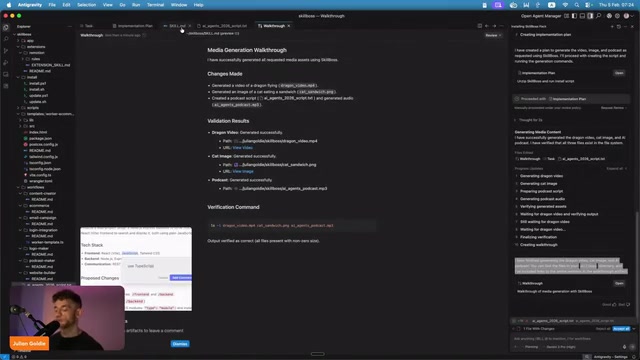The width and height of the screenshot is (640, 360).
Task: Follow the View Image link
Action: coord(243,171)
